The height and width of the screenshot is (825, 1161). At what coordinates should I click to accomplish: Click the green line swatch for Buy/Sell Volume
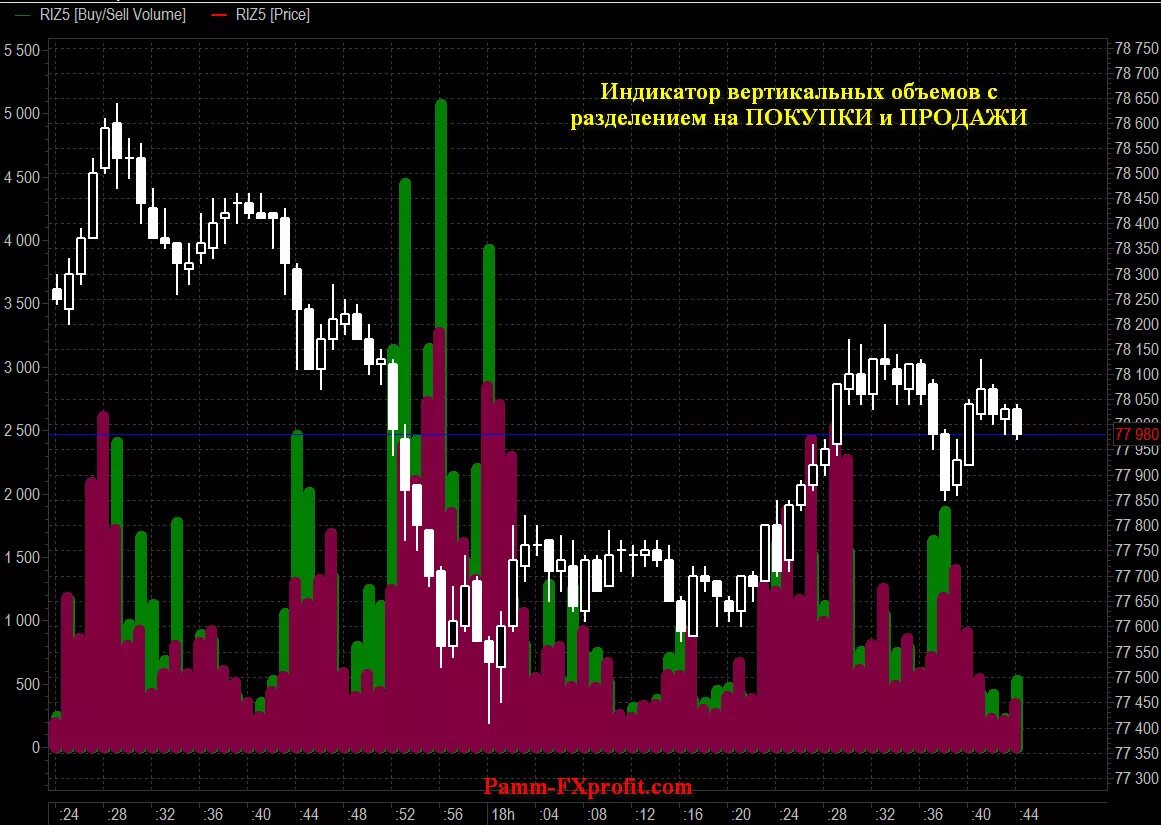(23, 15)
